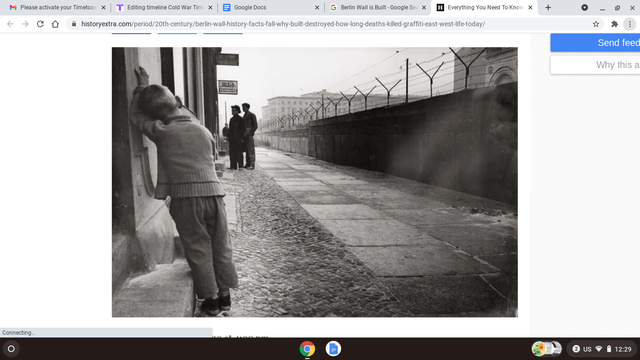
Task: Close the Editing timeline Cold War tab
Action: click(210, 7)
